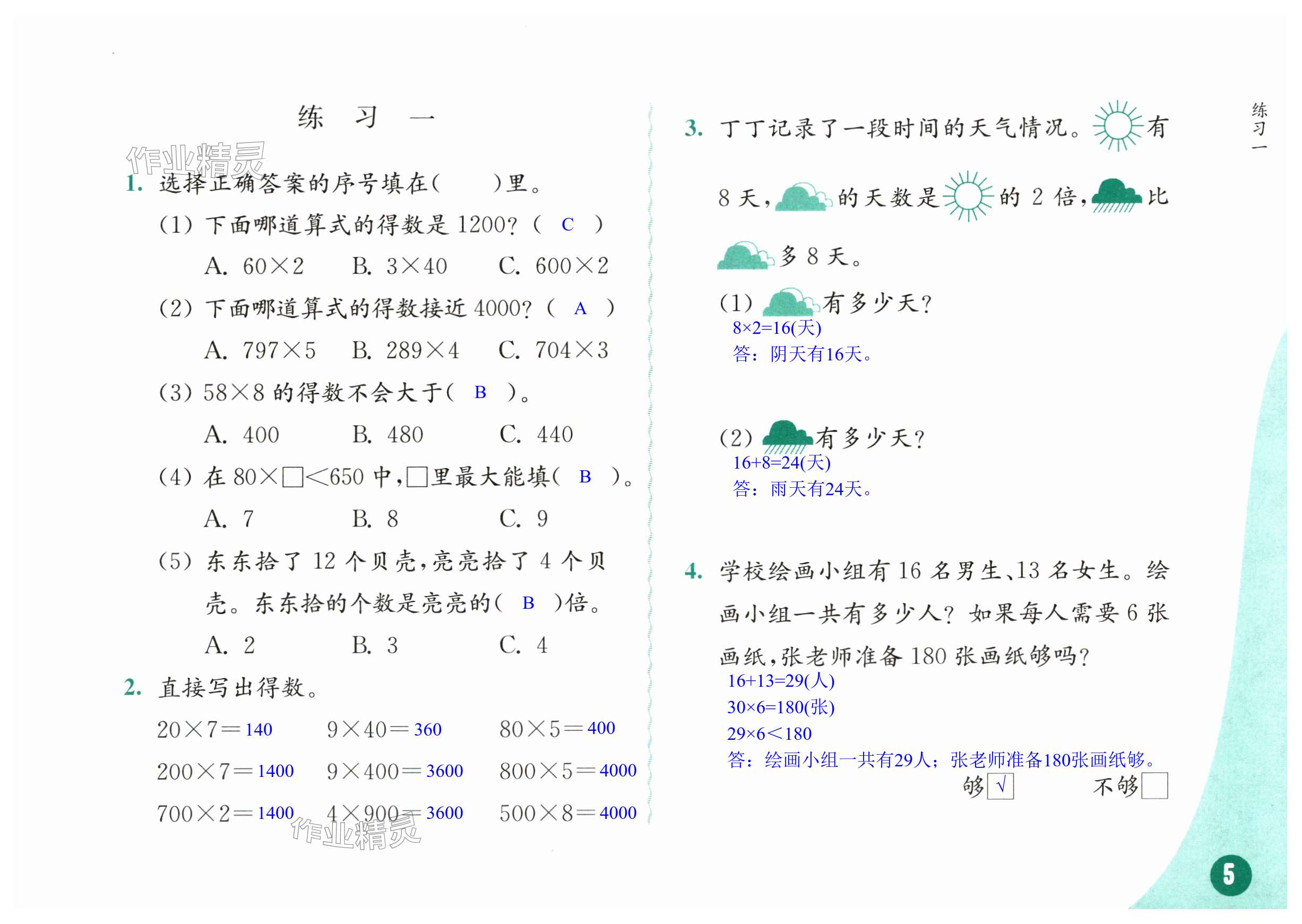Screen dimensions: 1302x924
Task: Click the cloud icon in question (1) 有多少天?
Action: [791, 302]
